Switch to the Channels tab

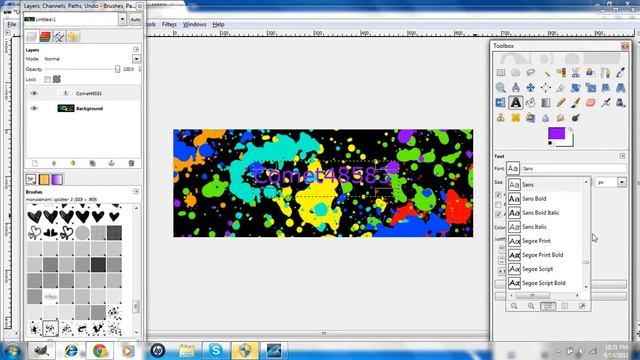45,37
